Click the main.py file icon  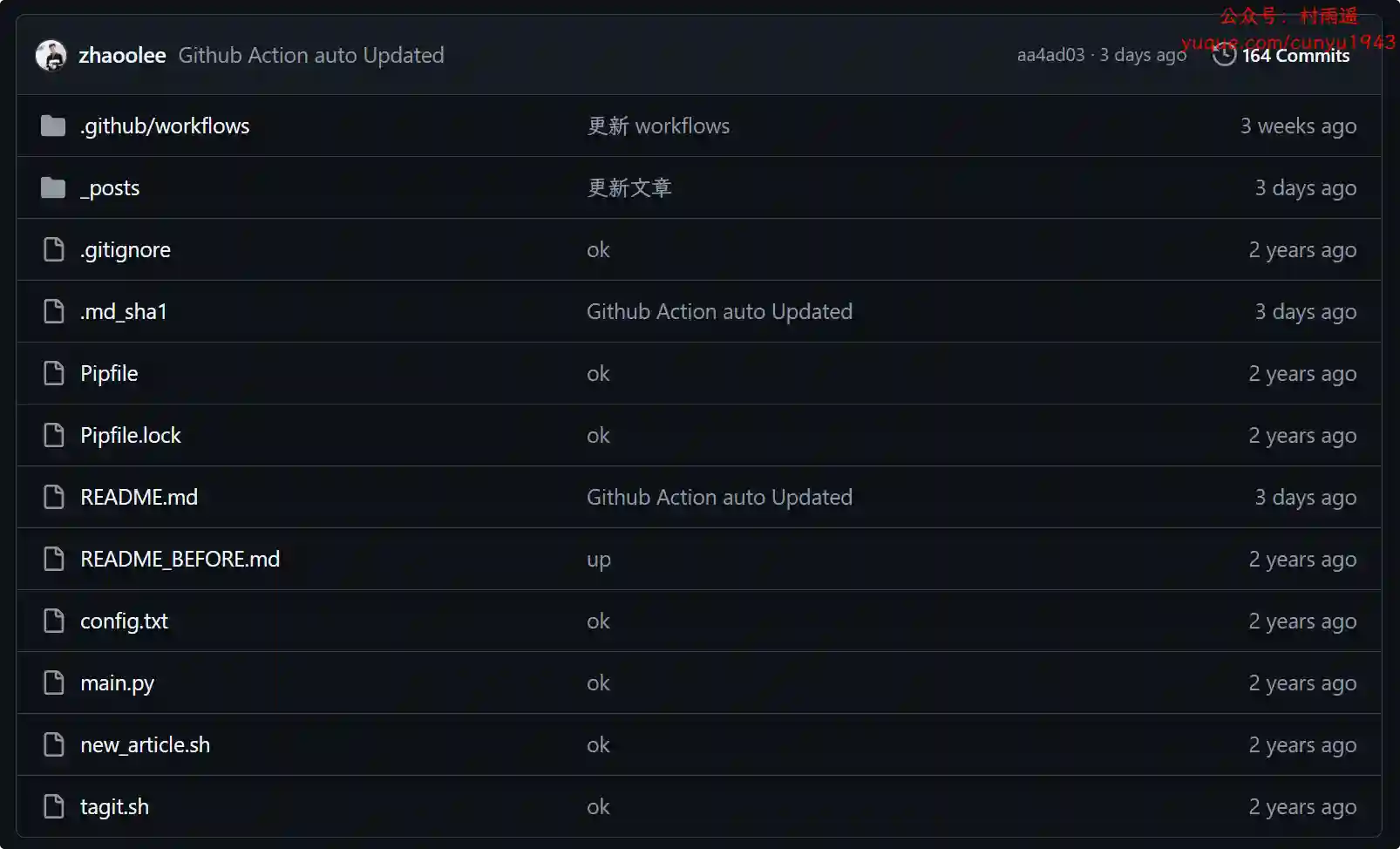[x=53, y=683]
